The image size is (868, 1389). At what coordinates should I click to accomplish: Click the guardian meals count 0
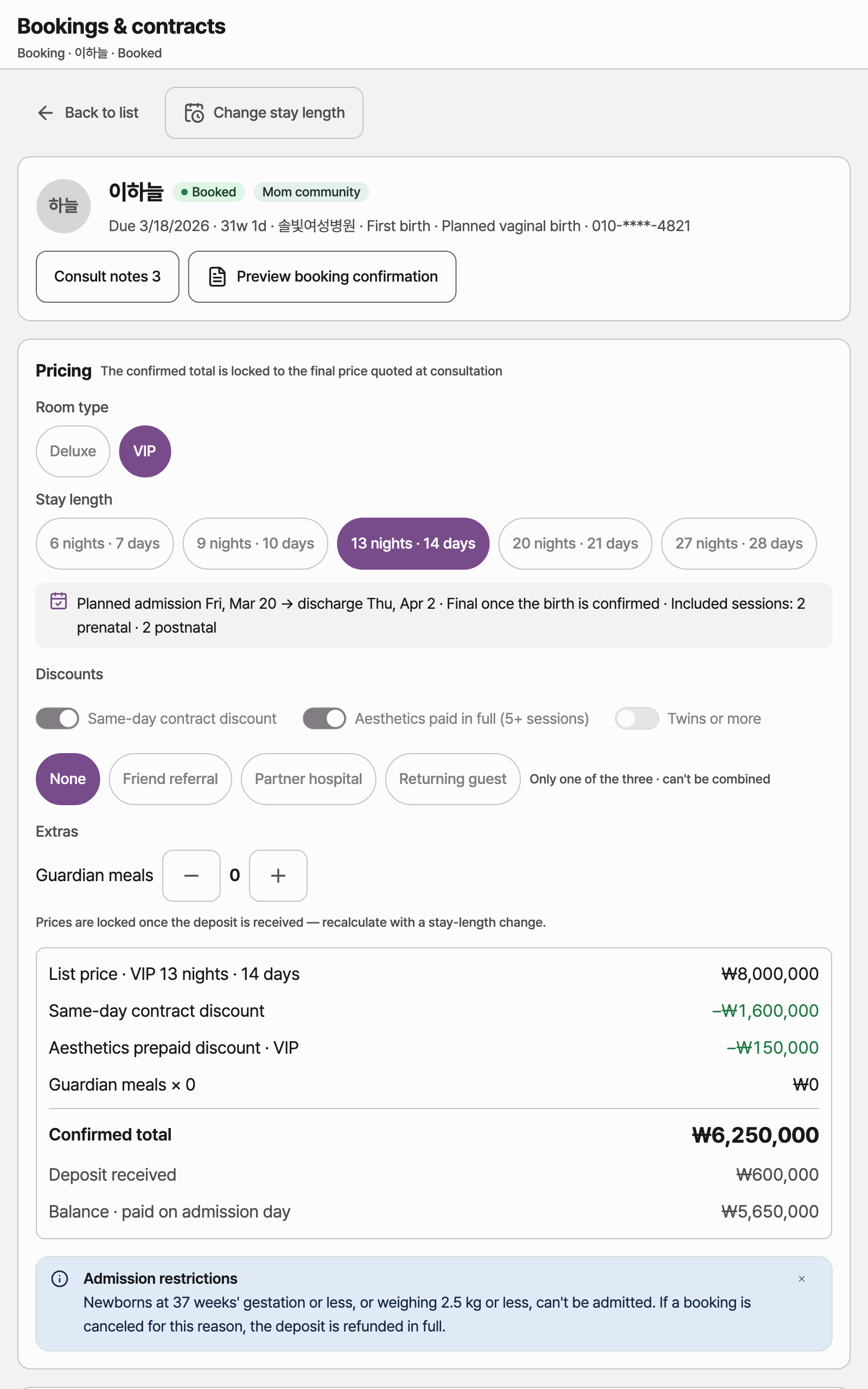(x=235, y=875)
